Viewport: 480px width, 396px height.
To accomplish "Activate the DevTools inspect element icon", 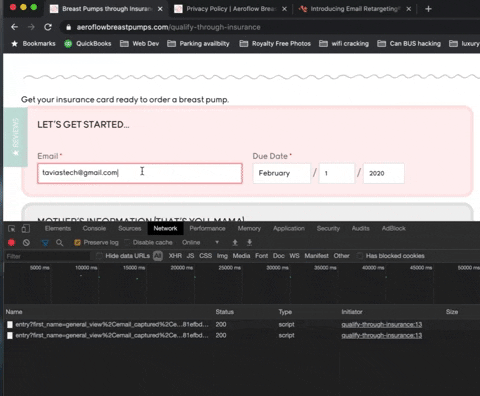I will pos(12,229).
